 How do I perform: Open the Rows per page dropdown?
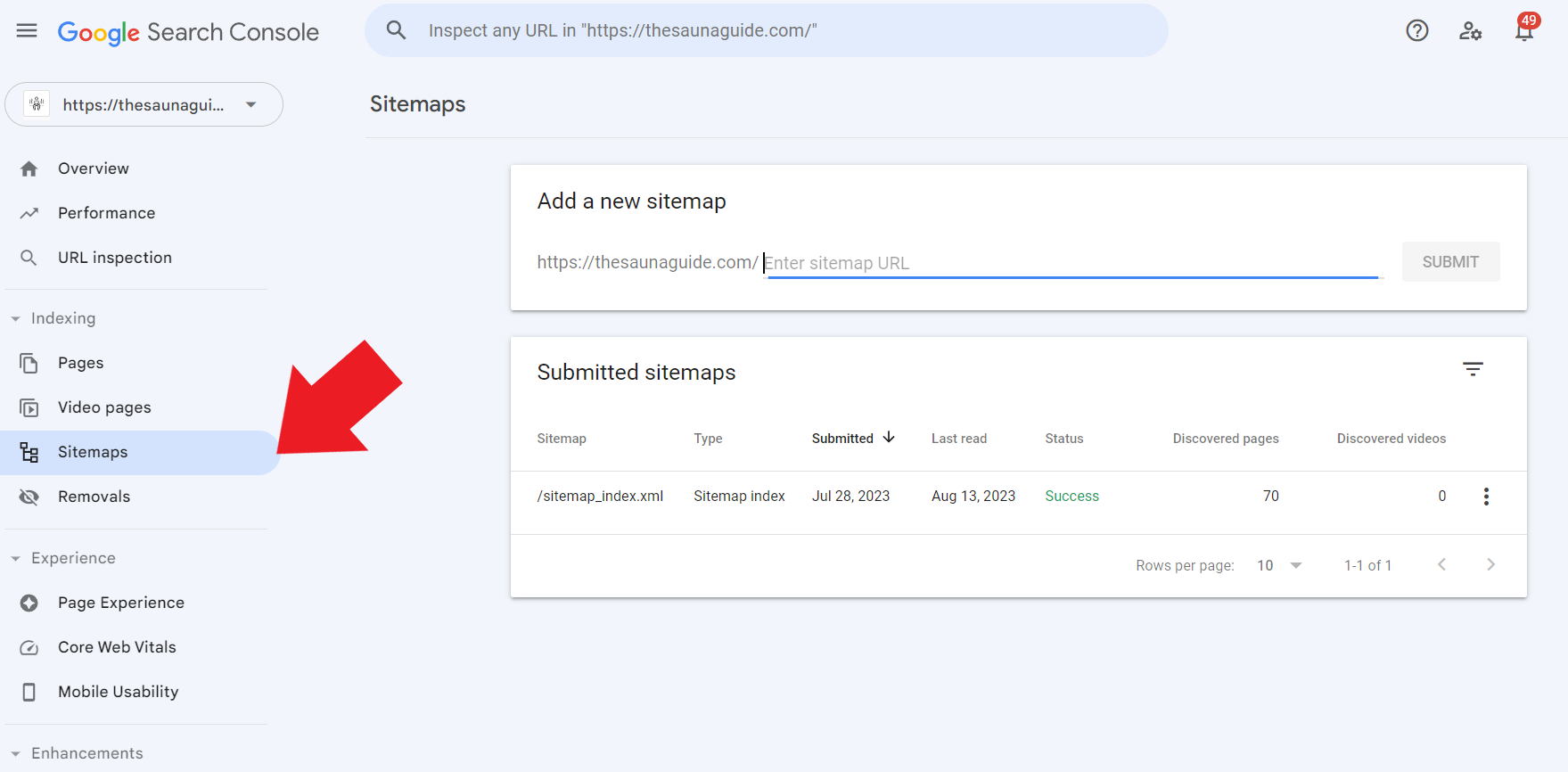[1280, 565]
